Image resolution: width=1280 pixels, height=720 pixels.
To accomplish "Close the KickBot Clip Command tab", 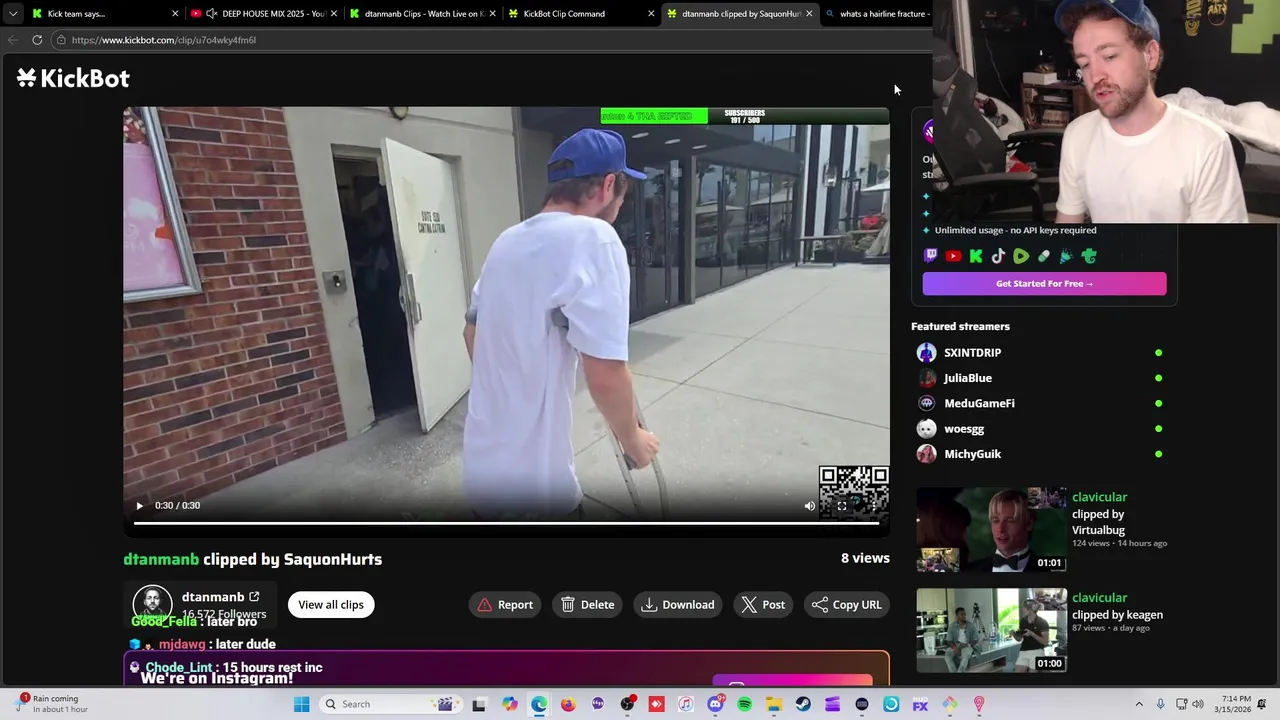I will click(651, 13).
